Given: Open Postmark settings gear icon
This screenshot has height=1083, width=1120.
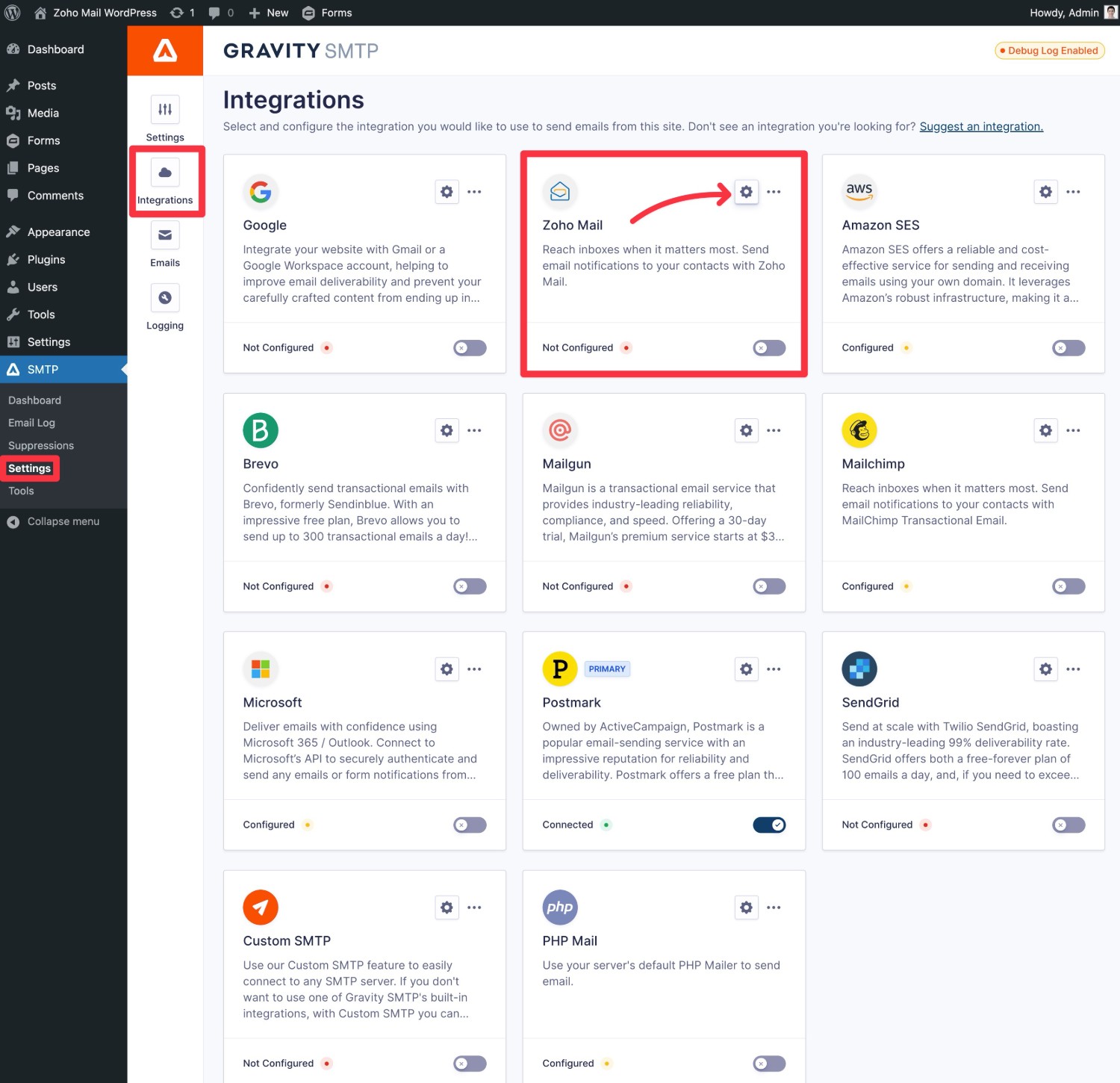Looking at the screenshot, I should pos(746,669).
